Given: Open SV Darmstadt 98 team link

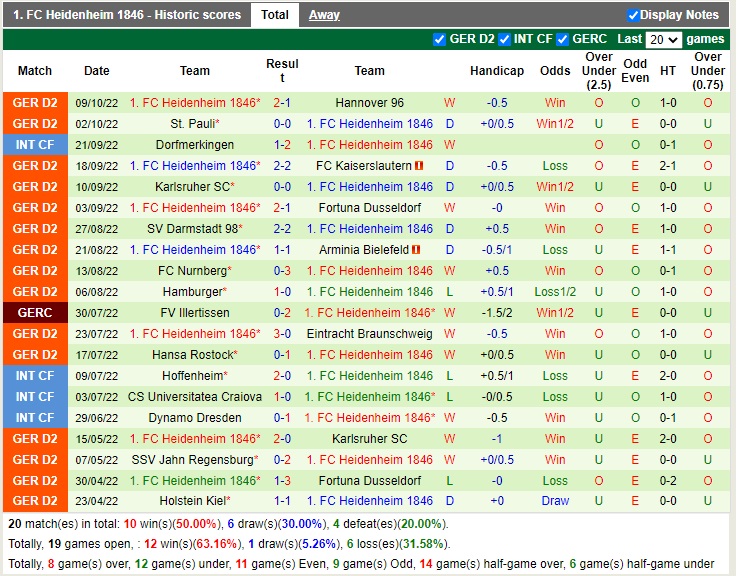Looking at the screenshot, I should coord(195,229).
